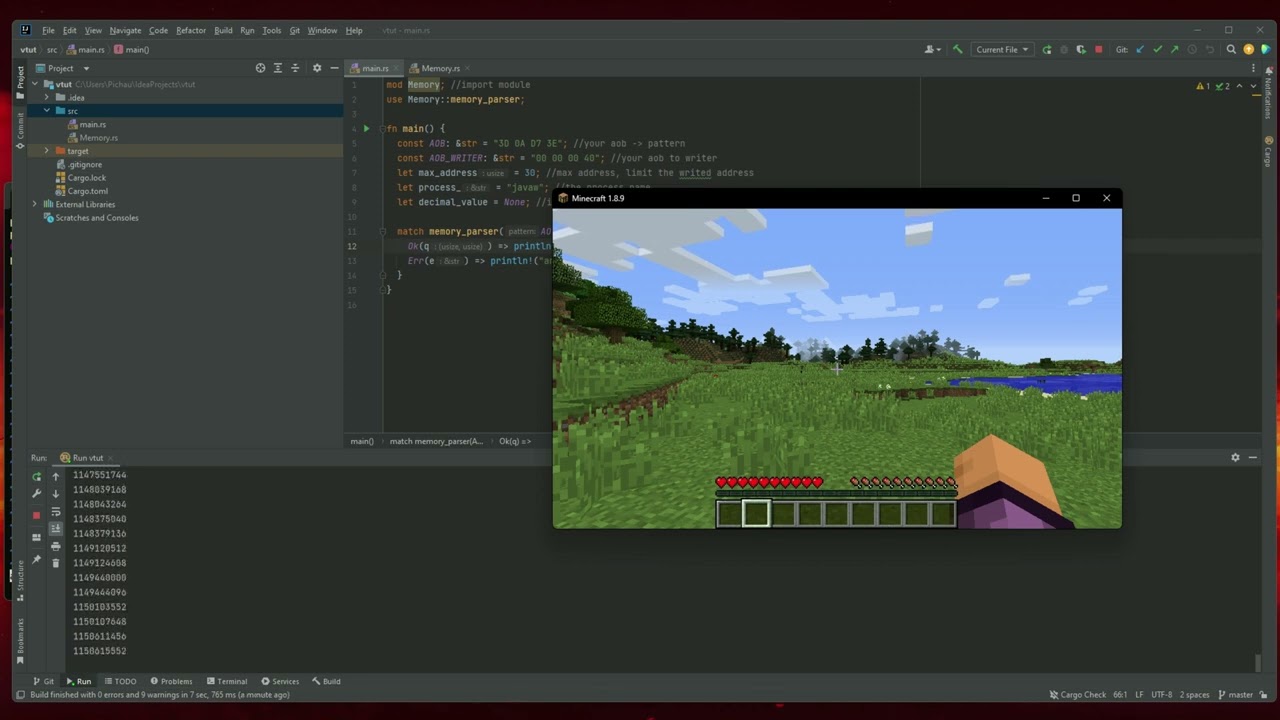Open the Tools menu
Viewport: 1280px width, 720px height.
pyautogui.click(x=271, y=30)
